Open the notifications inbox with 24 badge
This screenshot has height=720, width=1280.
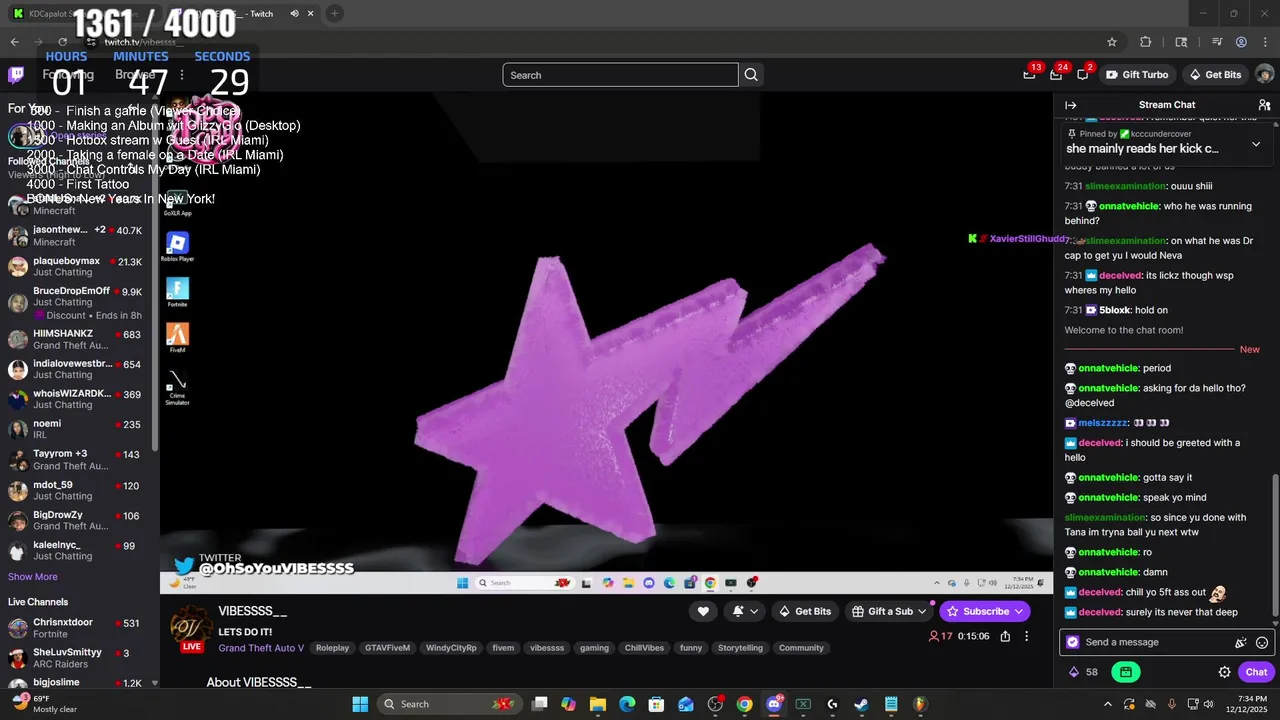tap(1056, 75)
